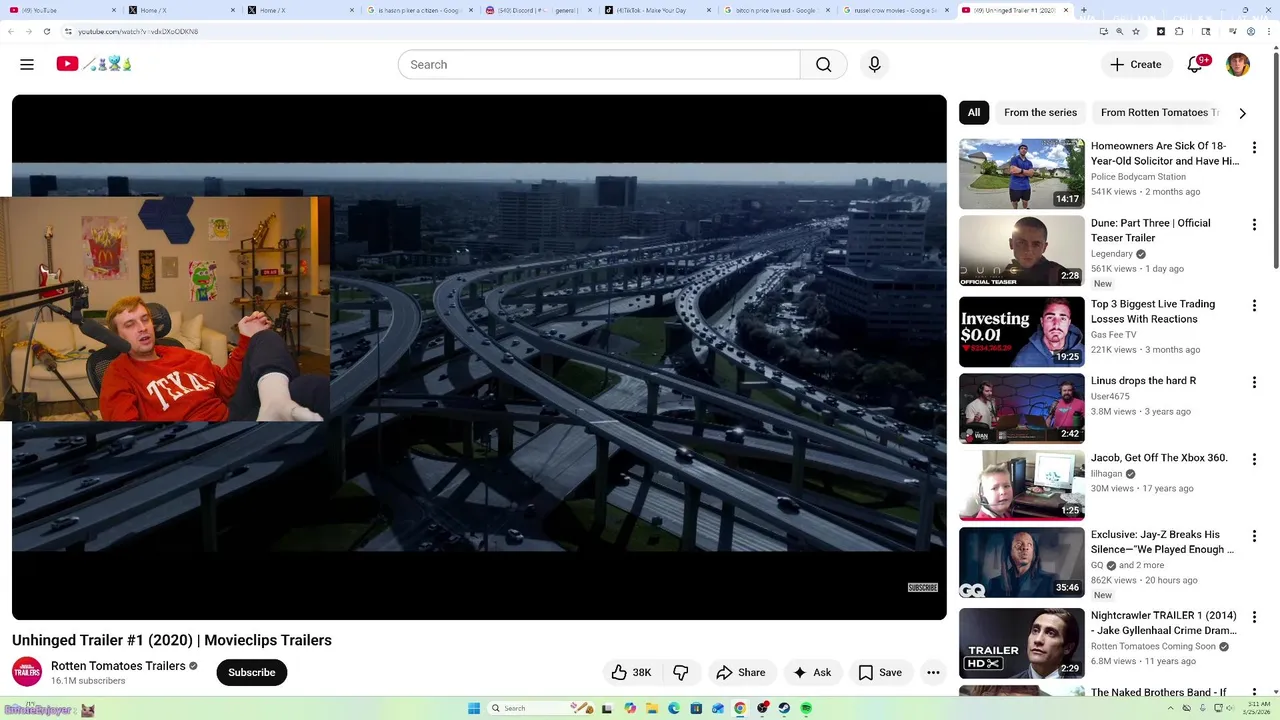Image resolution: width=1280 pixels, height=720 pixels.
Task: Open options for Nightcrawler trailer video
Action: click(1254, 617)
